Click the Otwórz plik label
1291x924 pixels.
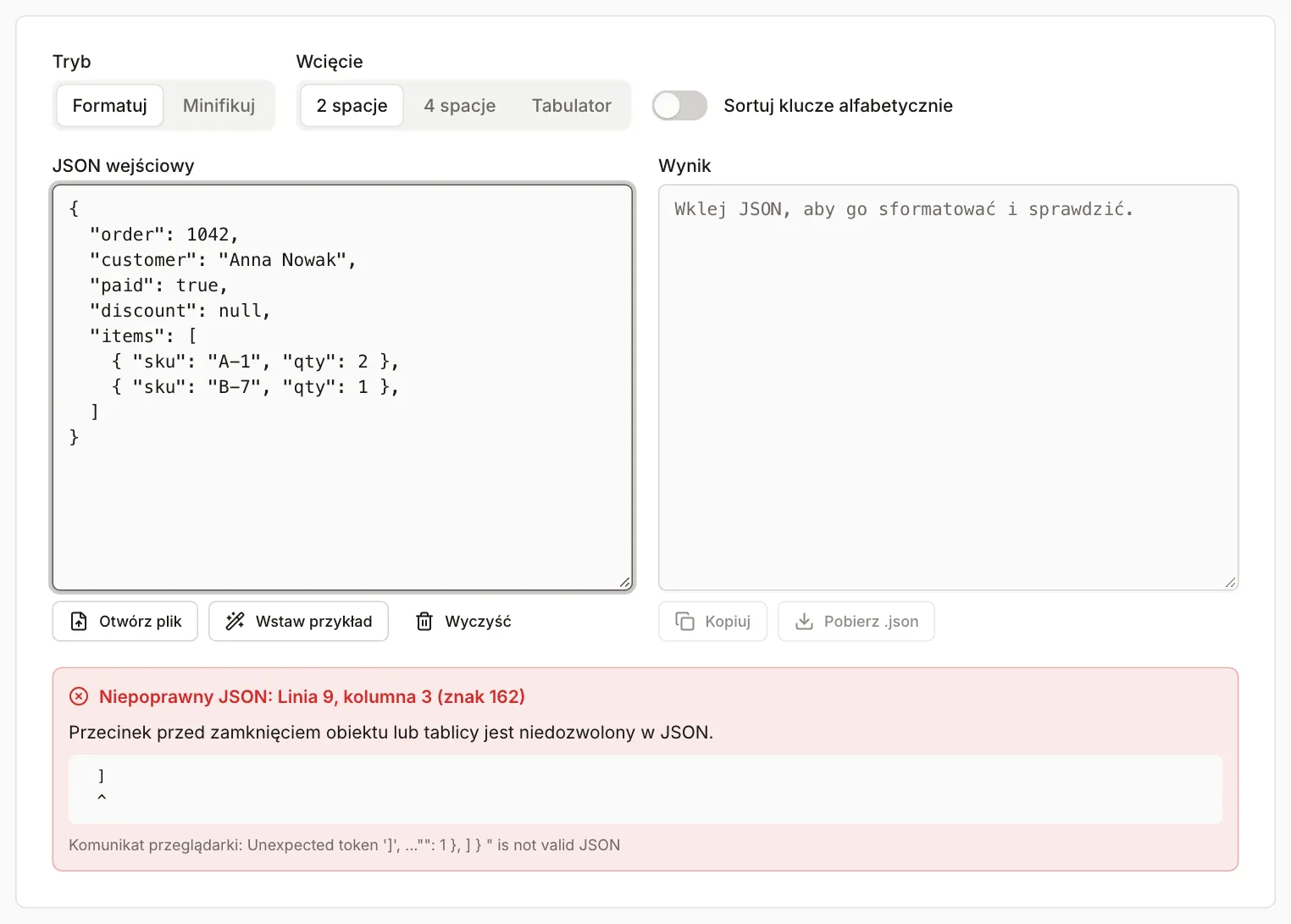tap(141, 622)
